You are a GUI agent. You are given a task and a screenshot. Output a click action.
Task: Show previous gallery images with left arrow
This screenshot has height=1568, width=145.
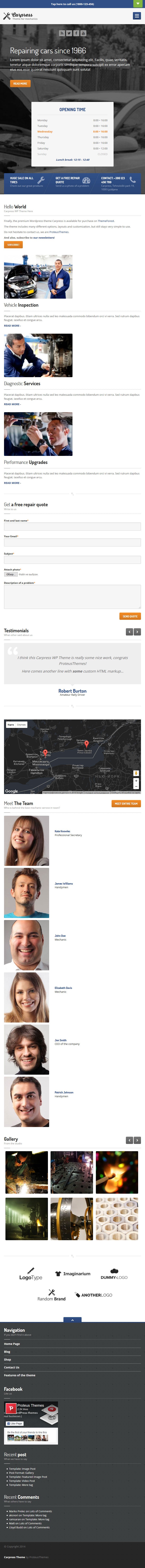129,1140
